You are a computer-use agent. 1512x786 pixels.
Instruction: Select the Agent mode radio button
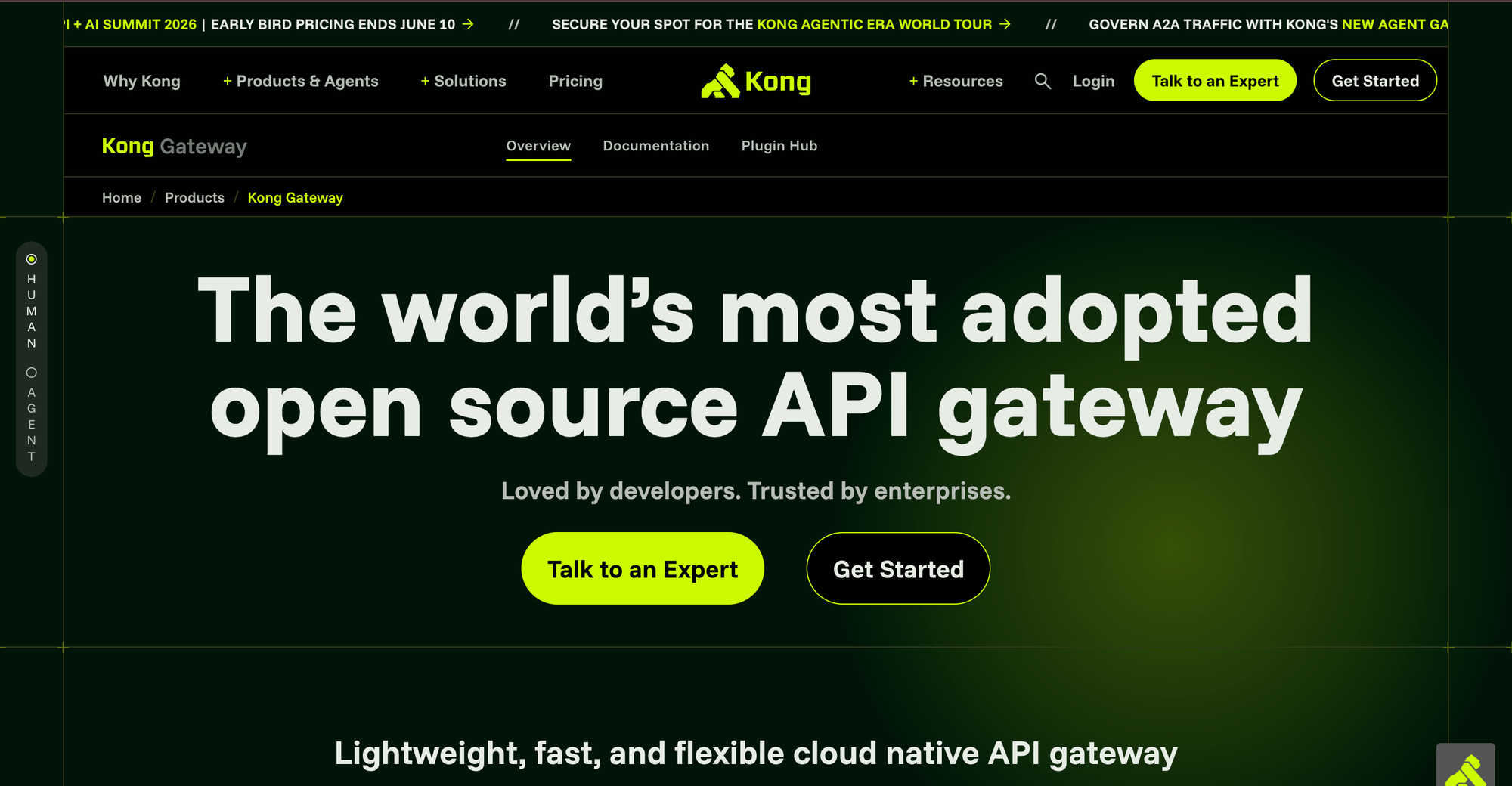pos(31,373)
